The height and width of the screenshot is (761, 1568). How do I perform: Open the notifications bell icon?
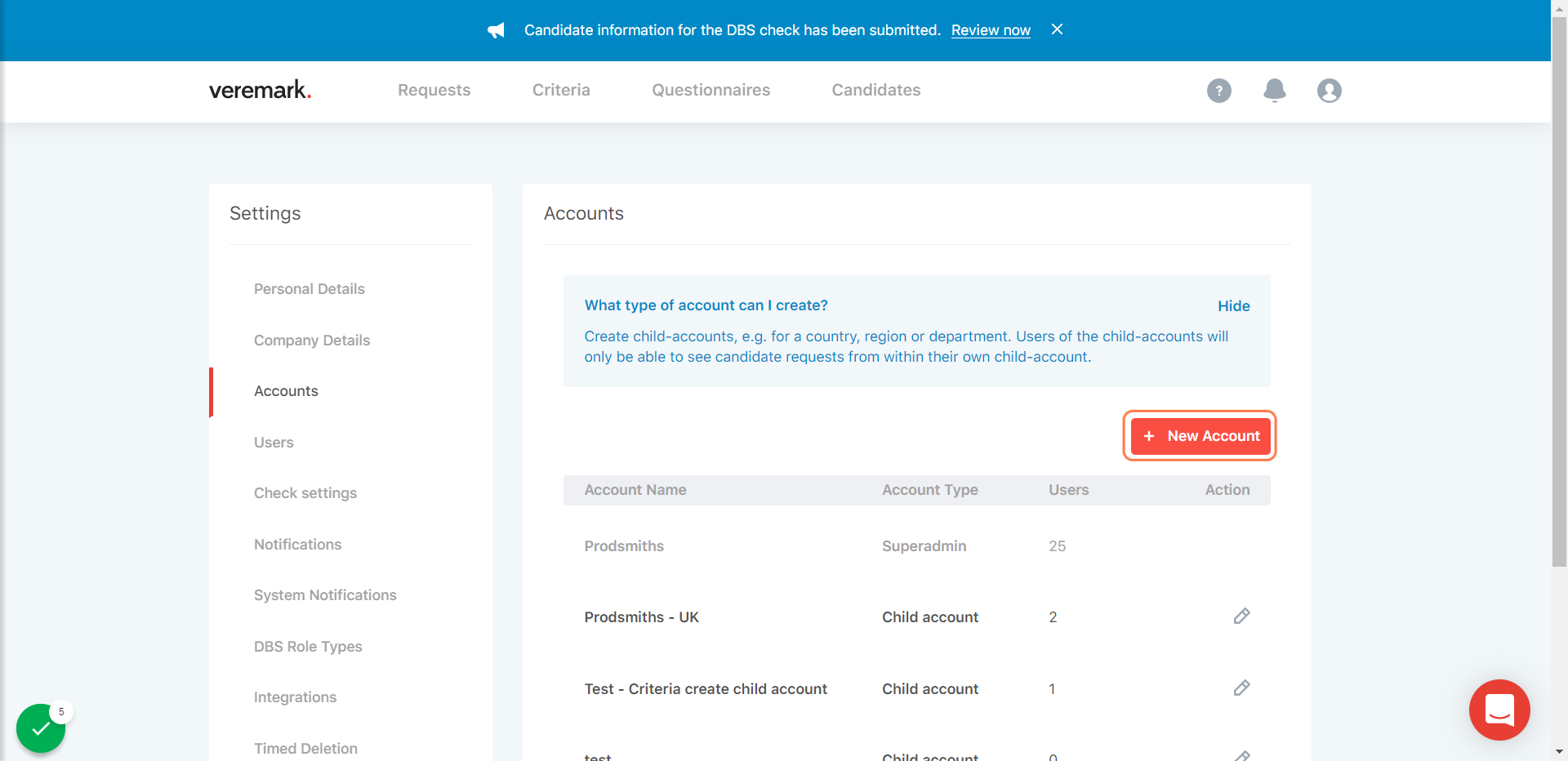pos(1274,91)
